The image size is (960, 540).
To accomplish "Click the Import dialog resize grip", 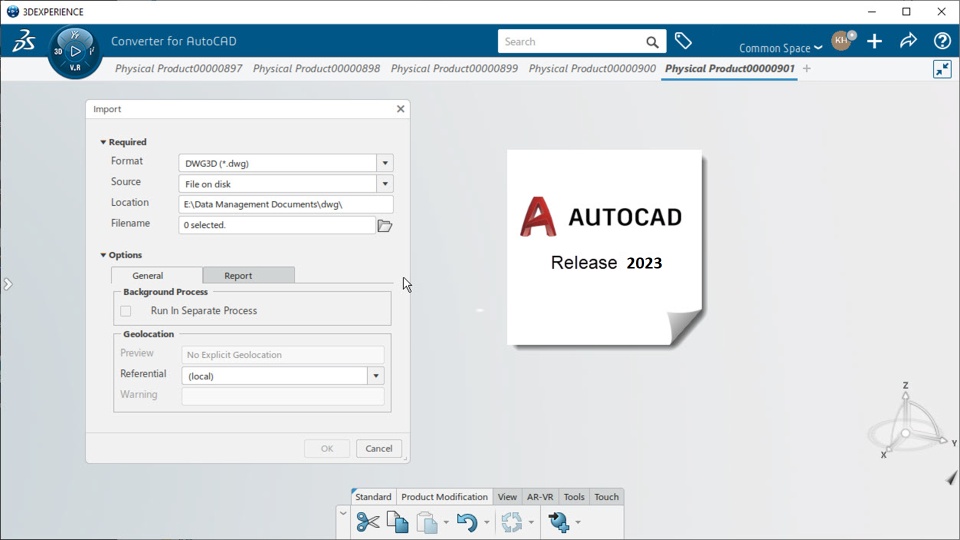I will pyautogui.click(x=405, y=458).
